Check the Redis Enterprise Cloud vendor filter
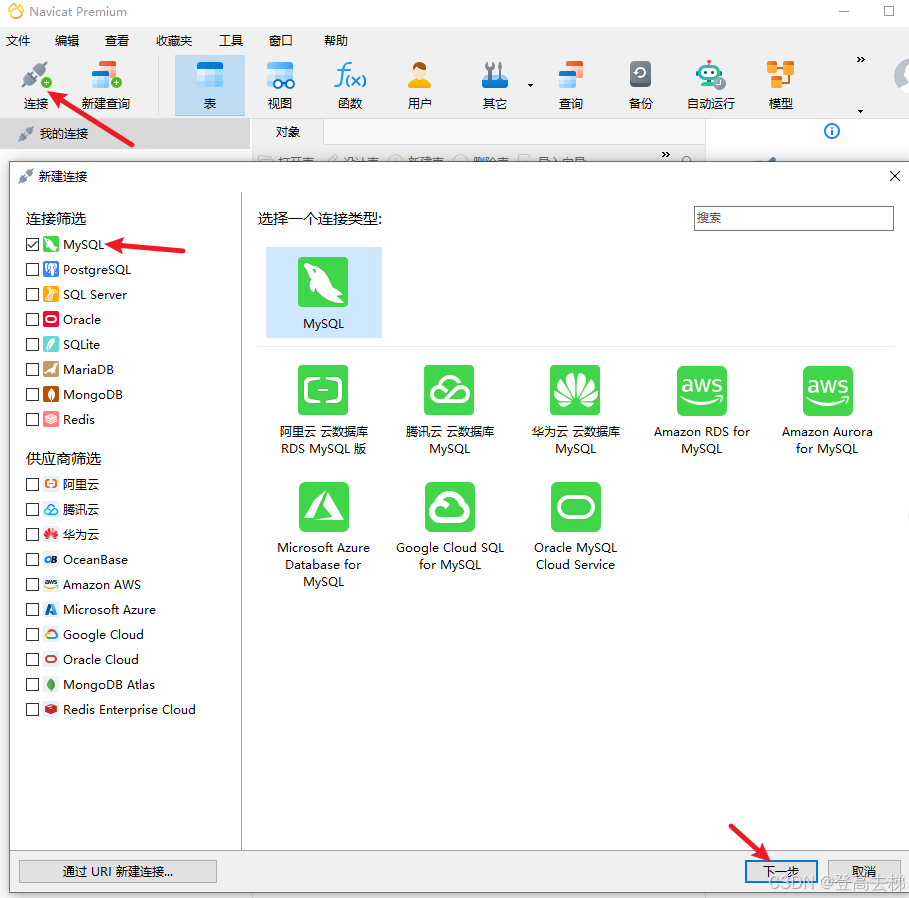Viewport: 909px width, 898px height. point(32,710)
